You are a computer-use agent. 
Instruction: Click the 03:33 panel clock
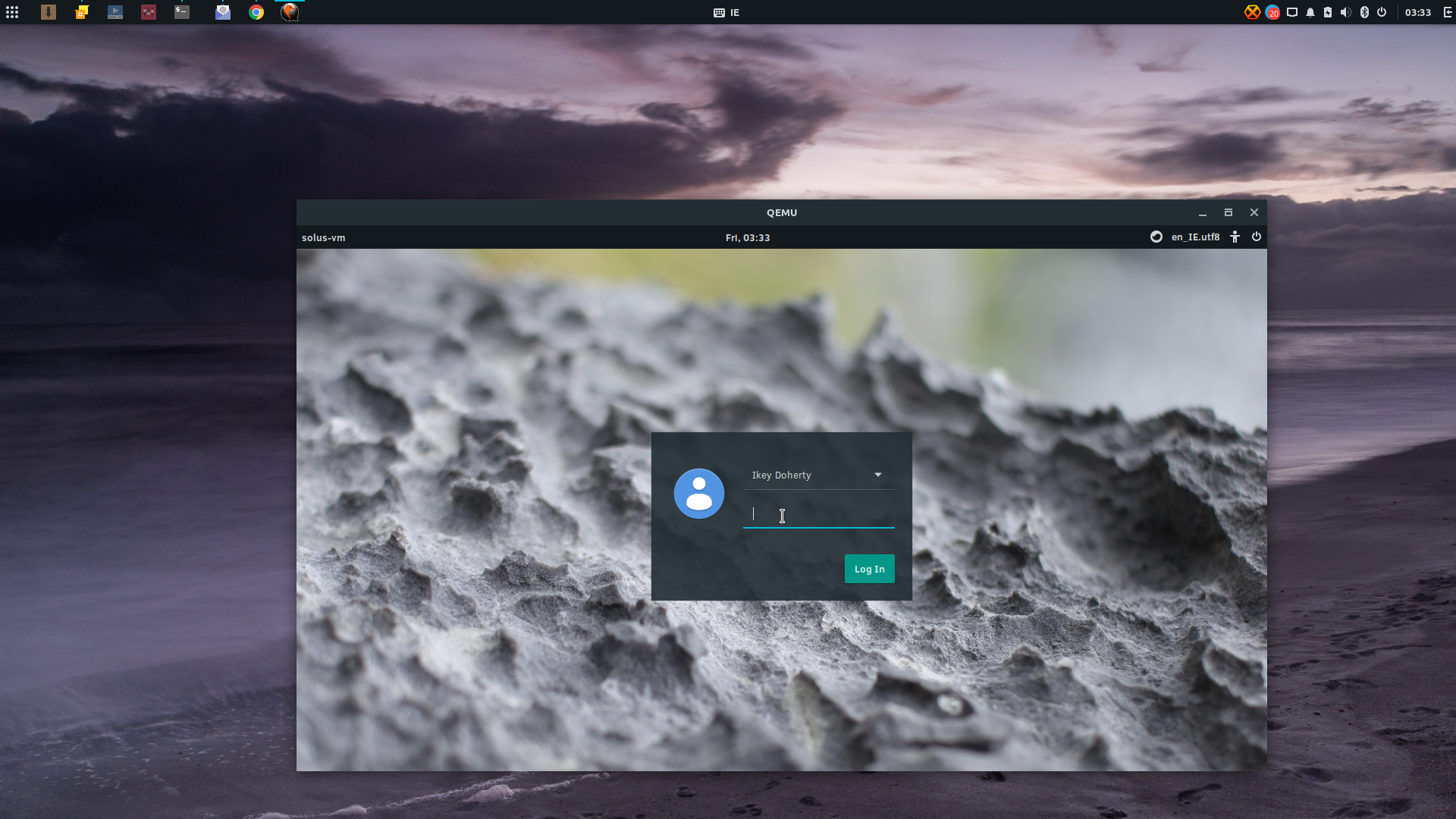point(1418,13)
